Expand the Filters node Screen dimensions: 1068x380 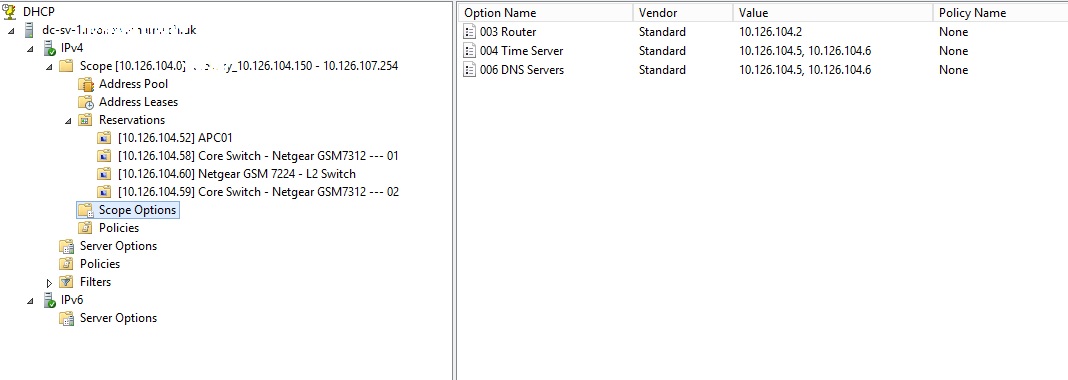pos(49,283)
